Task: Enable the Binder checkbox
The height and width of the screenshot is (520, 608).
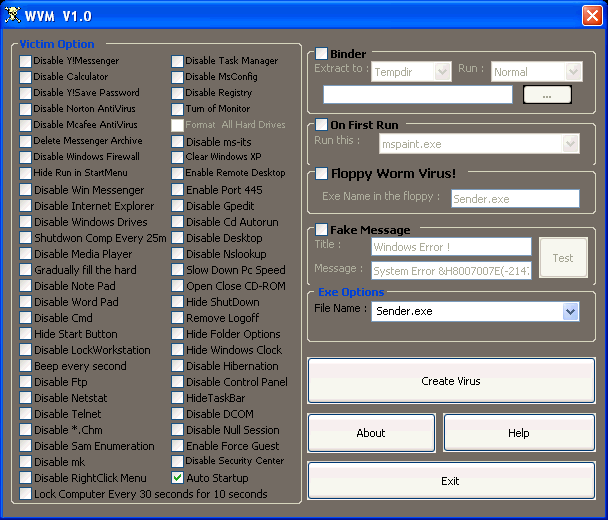Action: (x=322, y=54)
